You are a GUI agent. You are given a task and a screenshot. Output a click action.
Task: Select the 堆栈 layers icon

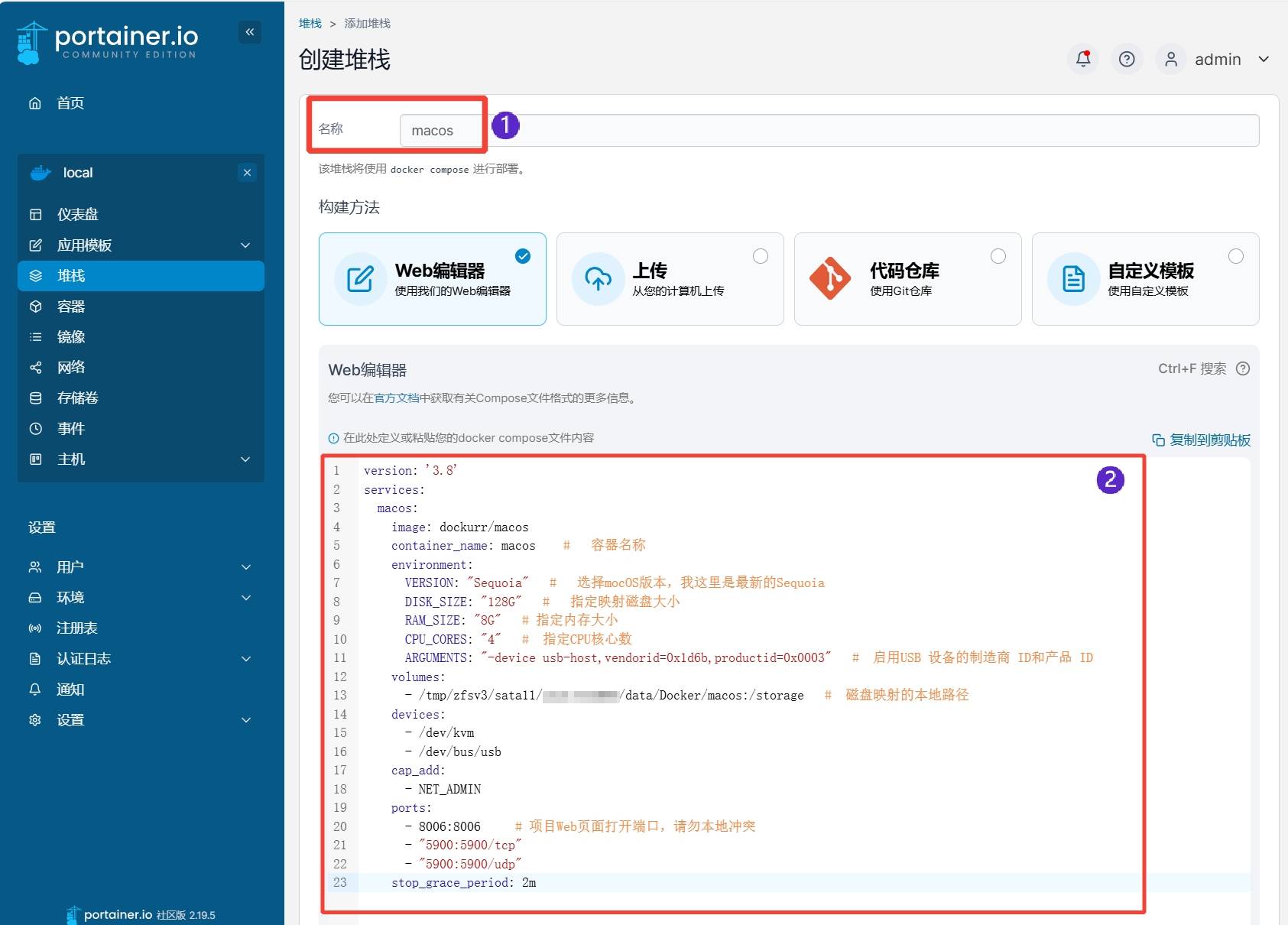click(x=35, y=276)
